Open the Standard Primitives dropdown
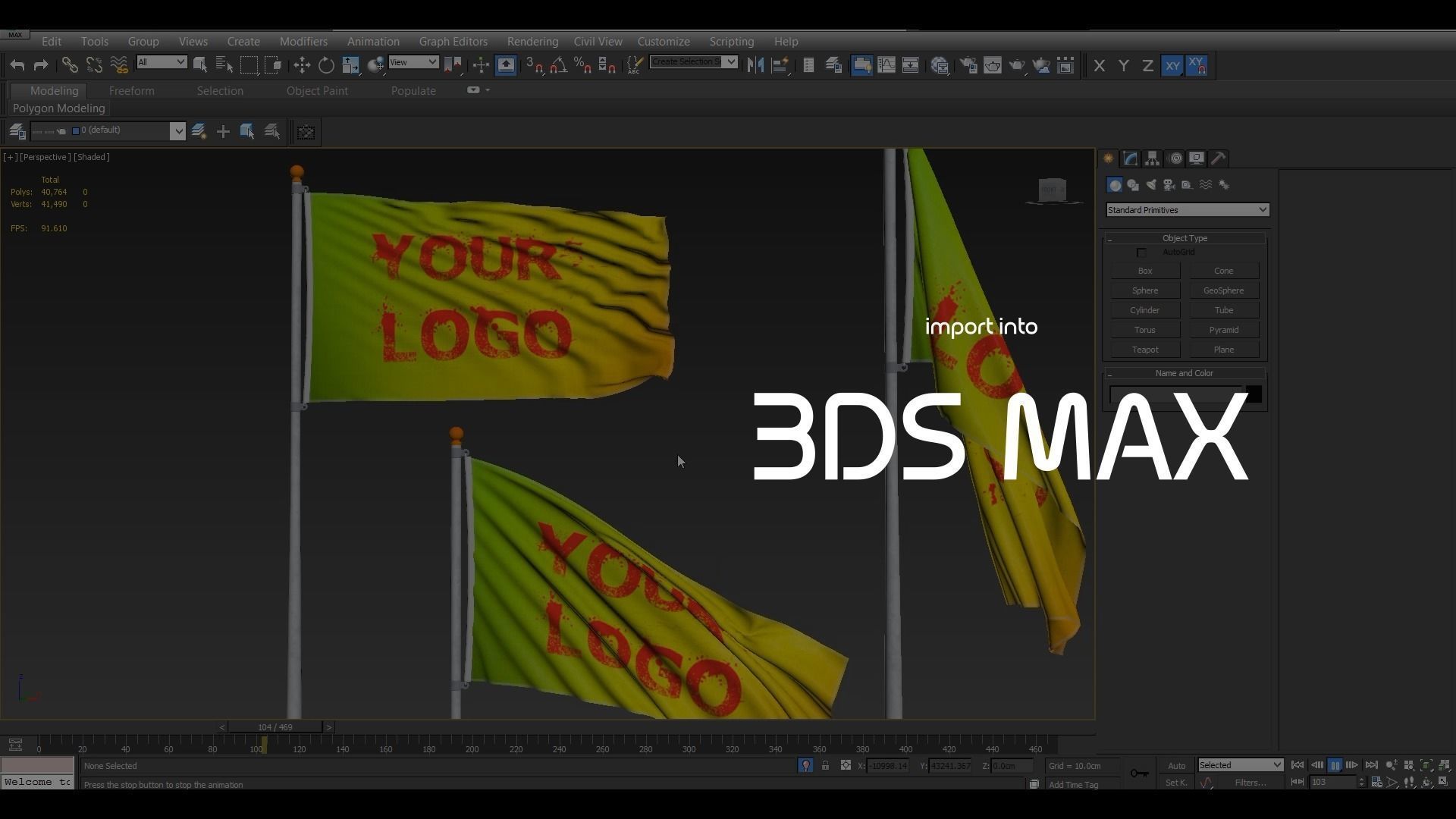This screenshot has height=819, width=1456. (x=1188, y=210)
